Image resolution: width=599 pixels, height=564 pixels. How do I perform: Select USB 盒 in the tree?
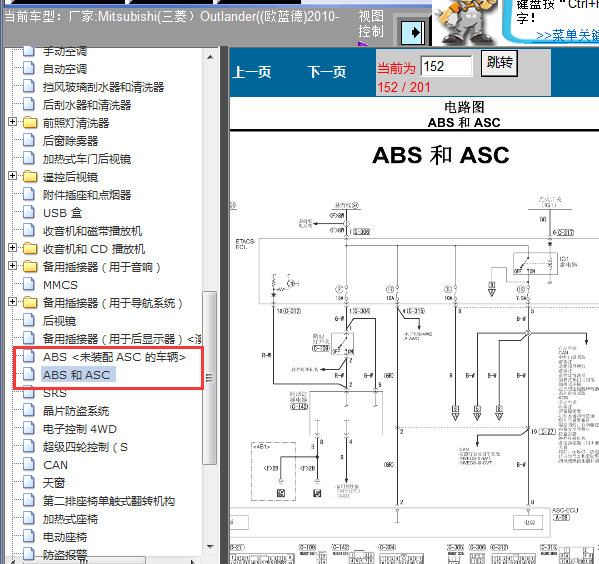(62, 213)
